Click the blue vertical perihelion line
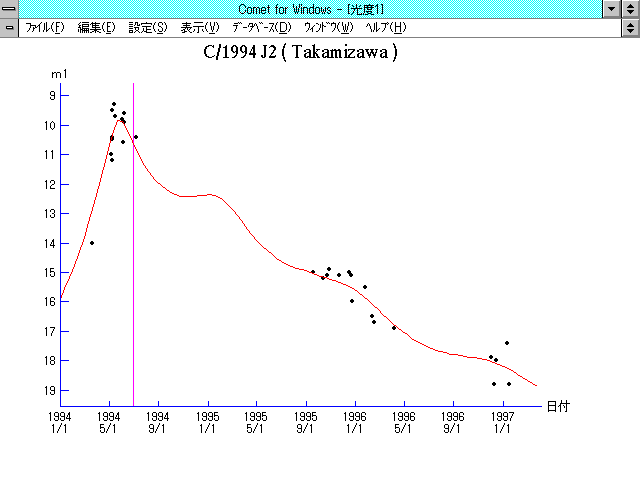 pyautogui.click(x=133, y=250)
